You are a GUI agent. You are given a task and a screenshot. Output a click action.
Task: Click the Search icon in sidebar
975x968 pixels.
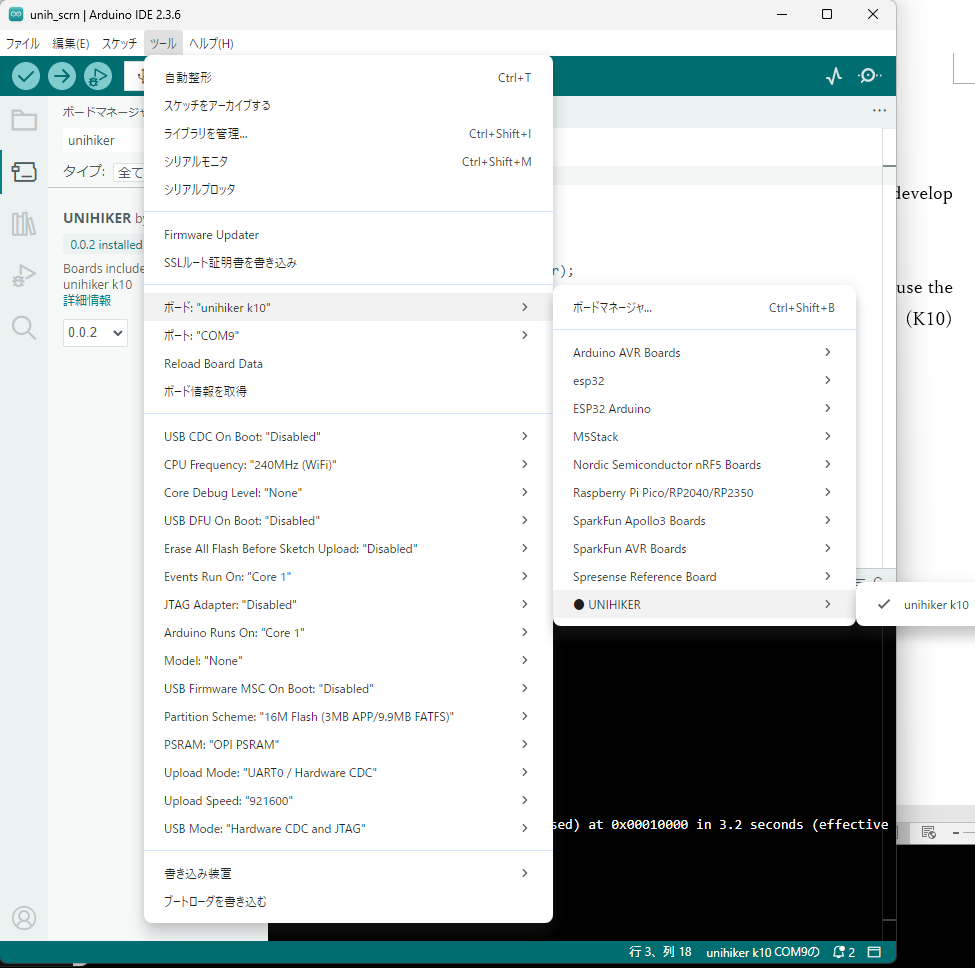click(24, 327)
